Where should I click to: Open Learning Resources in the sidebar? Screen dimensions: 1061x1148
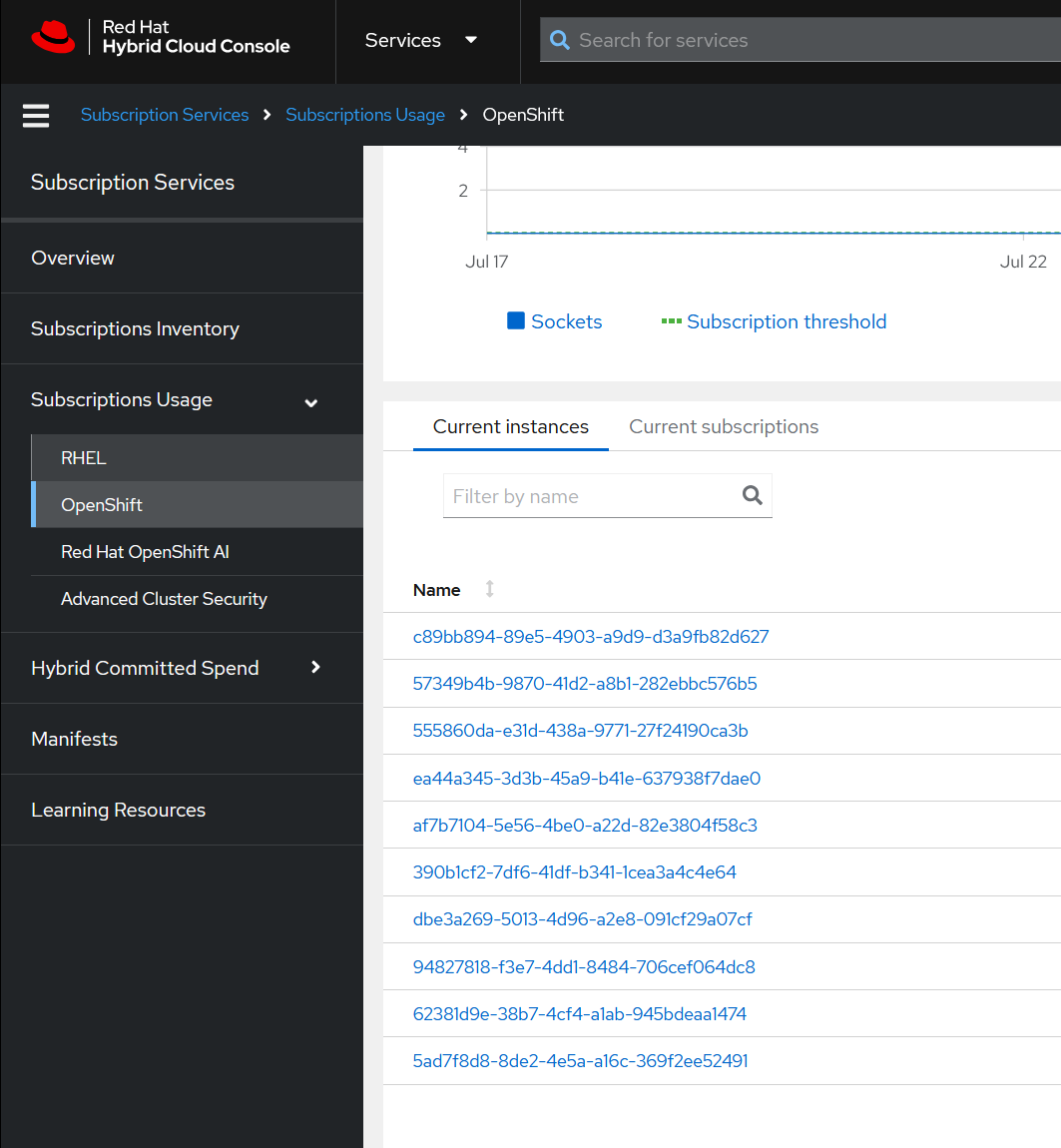click(x=118, y=810)
